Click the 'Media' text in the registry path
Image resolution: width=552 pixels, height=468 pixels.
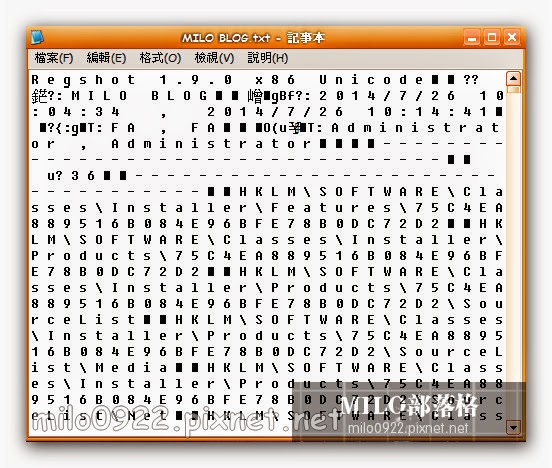[131, 368]
